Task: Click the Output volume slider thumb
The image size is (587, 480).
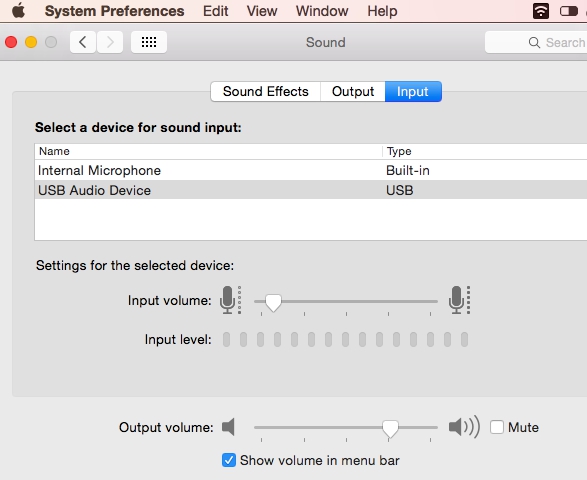Action: coord(390,428)
